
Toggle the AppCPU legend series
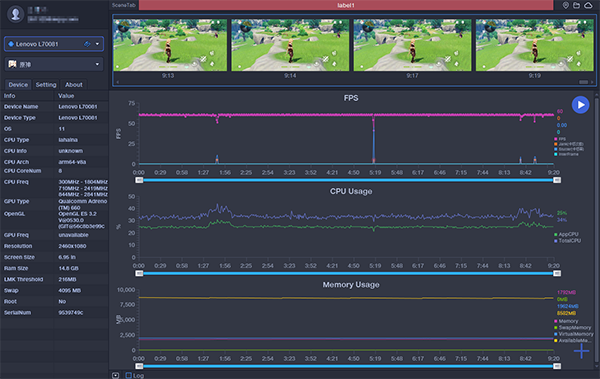point(566,234)
